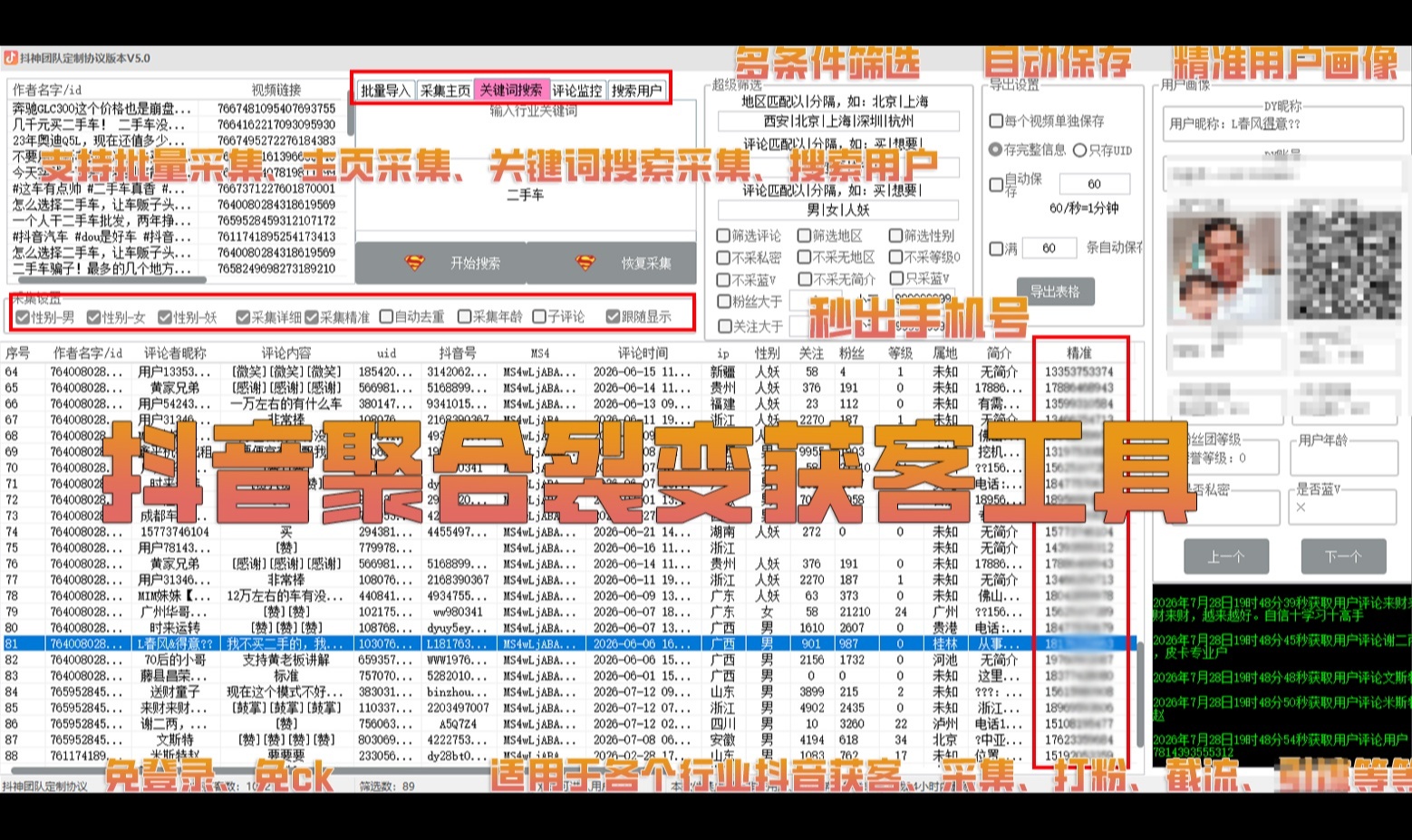The height and width of the screenshot is (840, 1412).
Task: Open the 采集主页 tab
Action: (445, 91)
